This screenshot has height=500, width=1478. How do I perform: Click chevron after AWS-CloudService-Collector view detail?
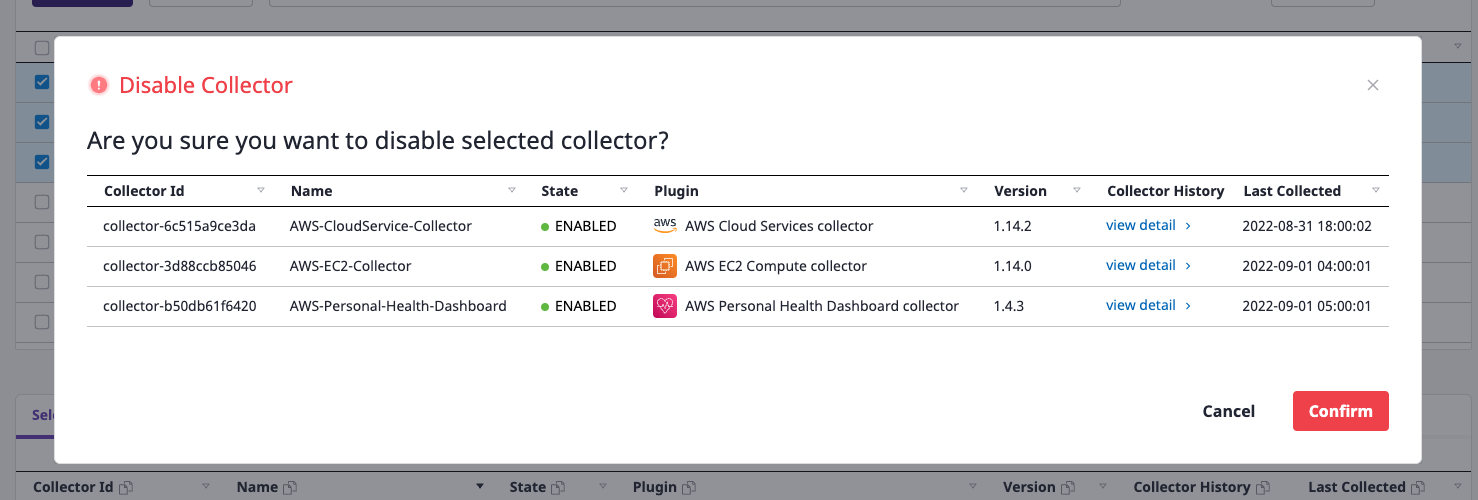tap(1188, 226)
